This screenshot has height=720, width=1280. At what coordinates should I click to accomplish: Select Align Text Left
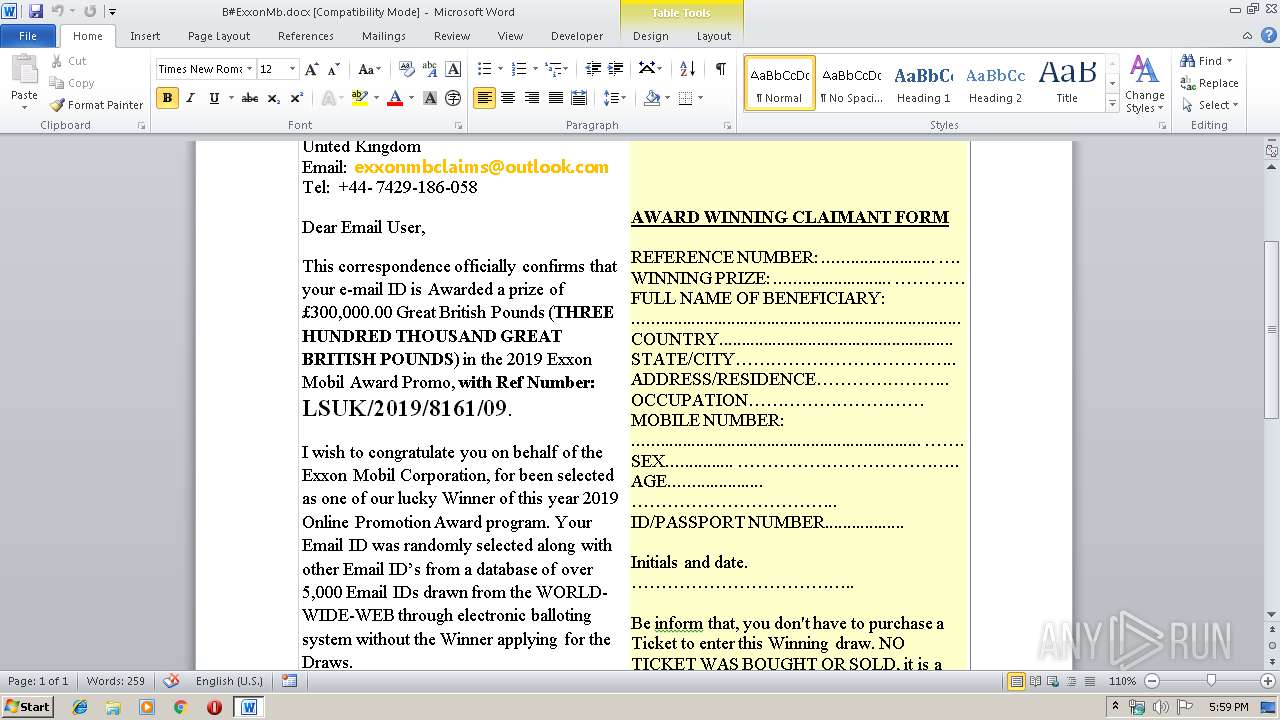pos(484,98)
